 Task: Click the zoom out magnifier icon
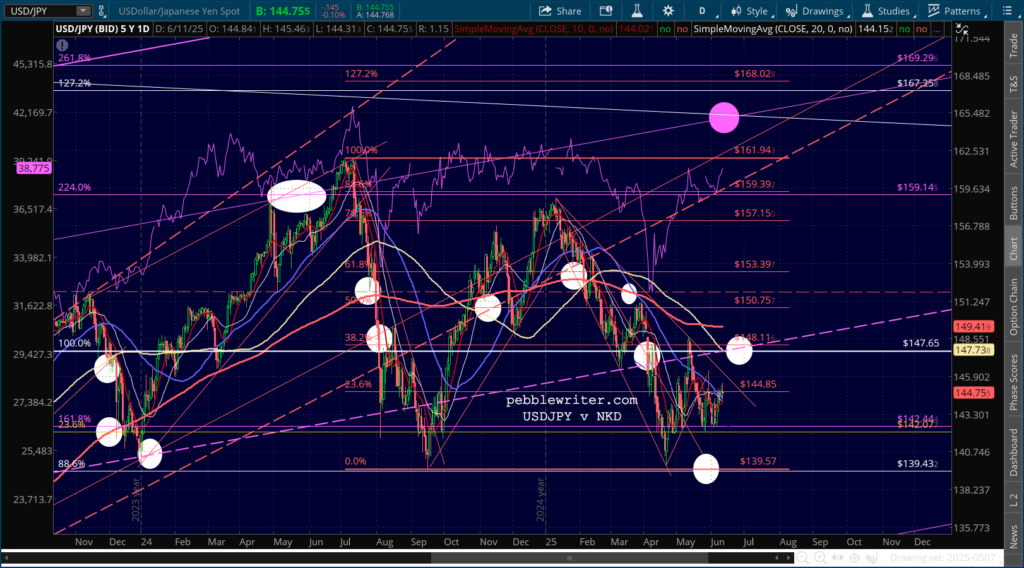pyautogui.click(x=803, y=558)
